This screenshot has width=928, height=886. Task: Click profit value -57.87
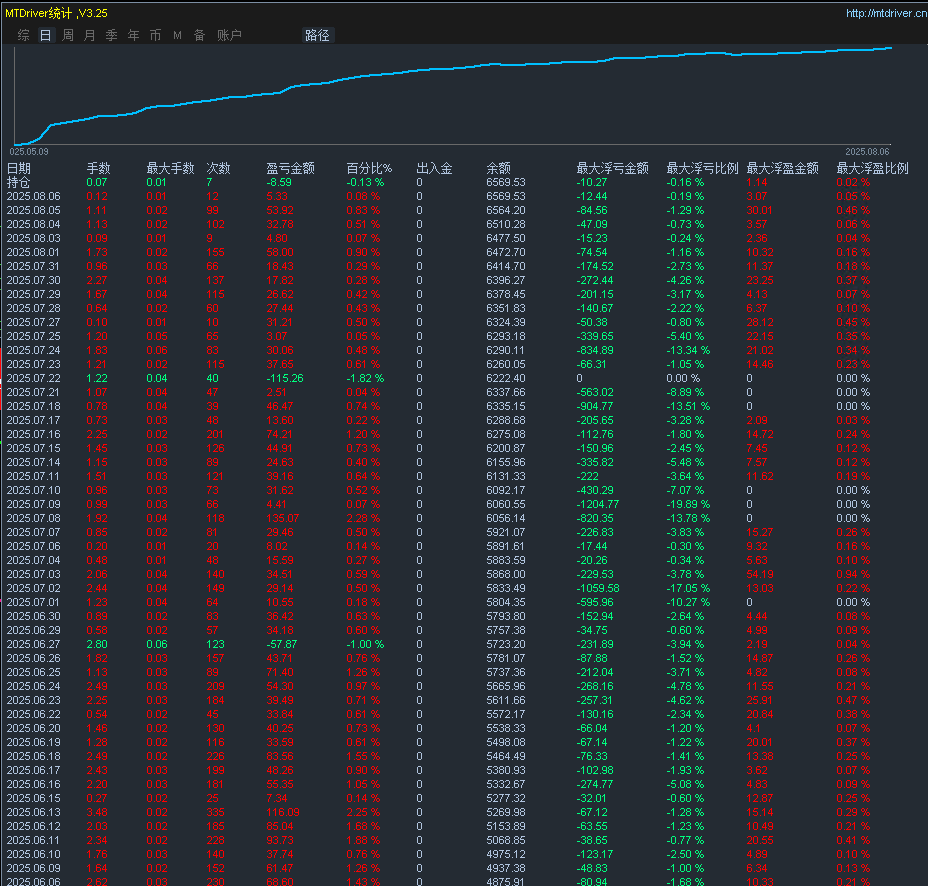(x=282, y=645)
